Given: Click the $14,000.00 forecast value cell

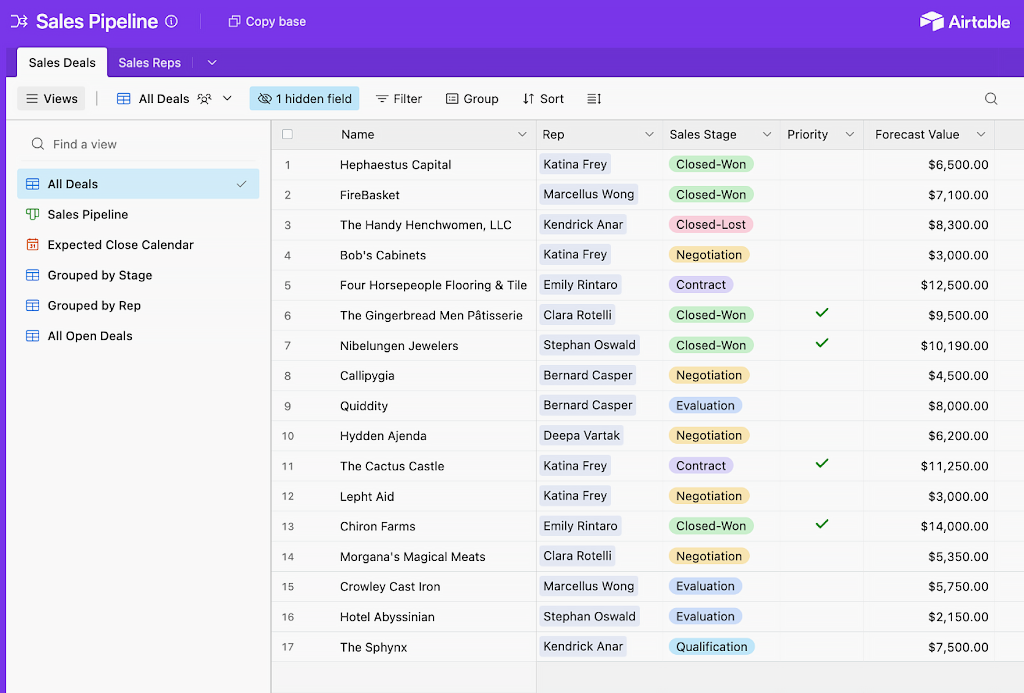Looking at the screenshot, I should point(929,526).
